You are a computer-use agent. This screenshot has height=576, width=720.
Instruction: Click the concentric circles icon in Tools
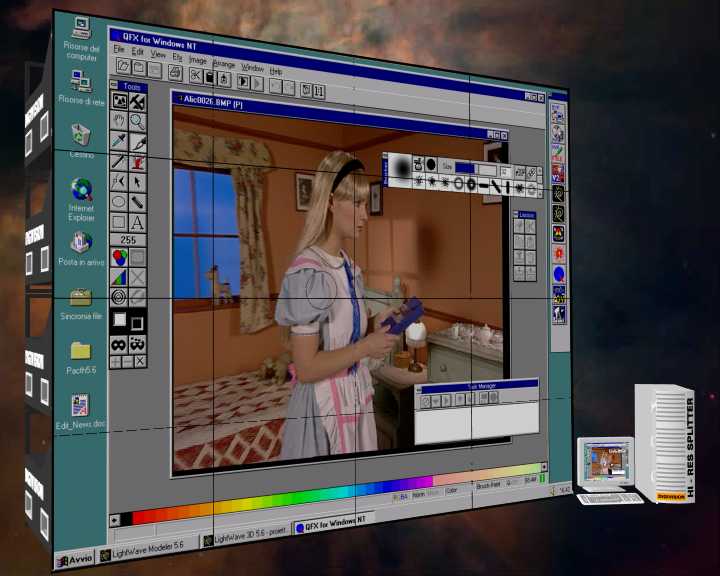tap(119, 297)
